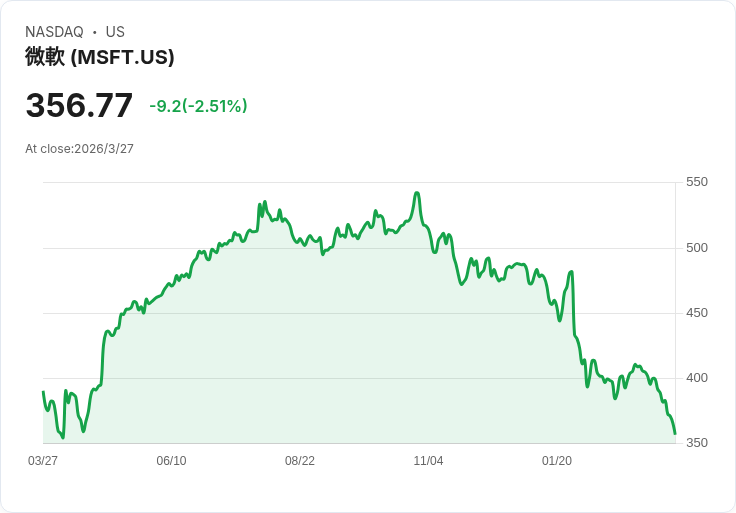Click the sharp spike top near 01/20
The height and width of the screenshot is (513, 736).
tap(571, 272)
